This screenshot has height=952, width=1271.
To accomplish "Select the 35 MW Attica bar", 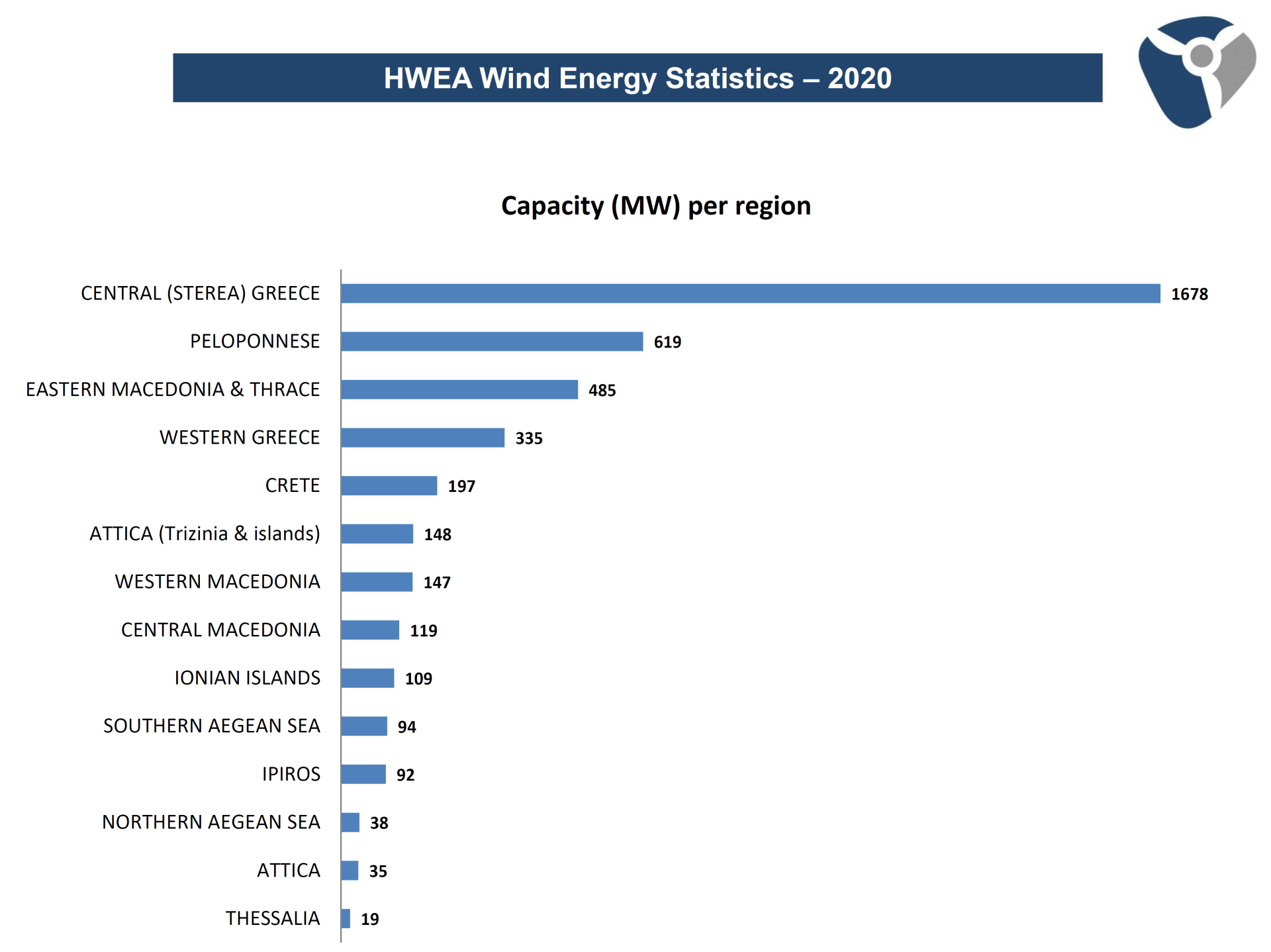I will point(350,871).
